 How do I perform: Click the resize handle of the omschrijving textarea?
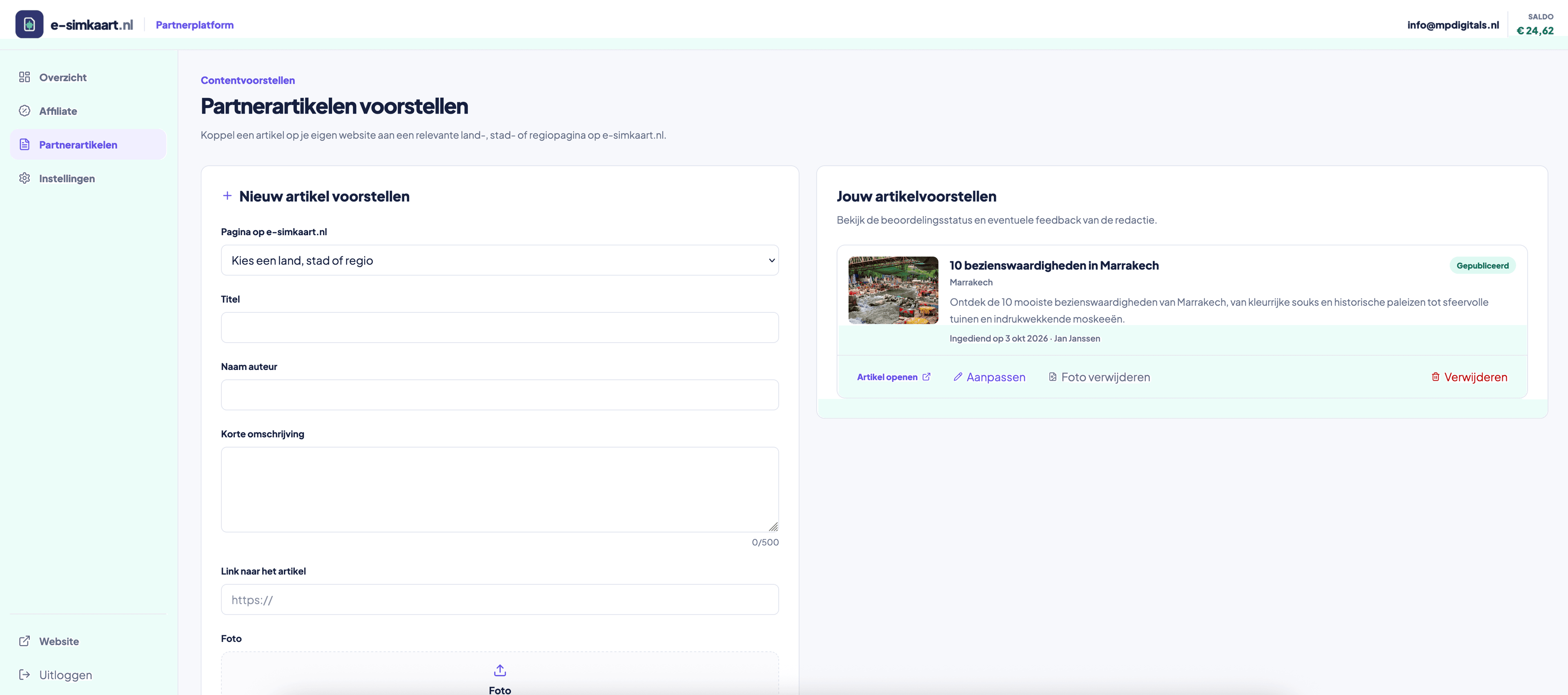click(x=773, y=526)
